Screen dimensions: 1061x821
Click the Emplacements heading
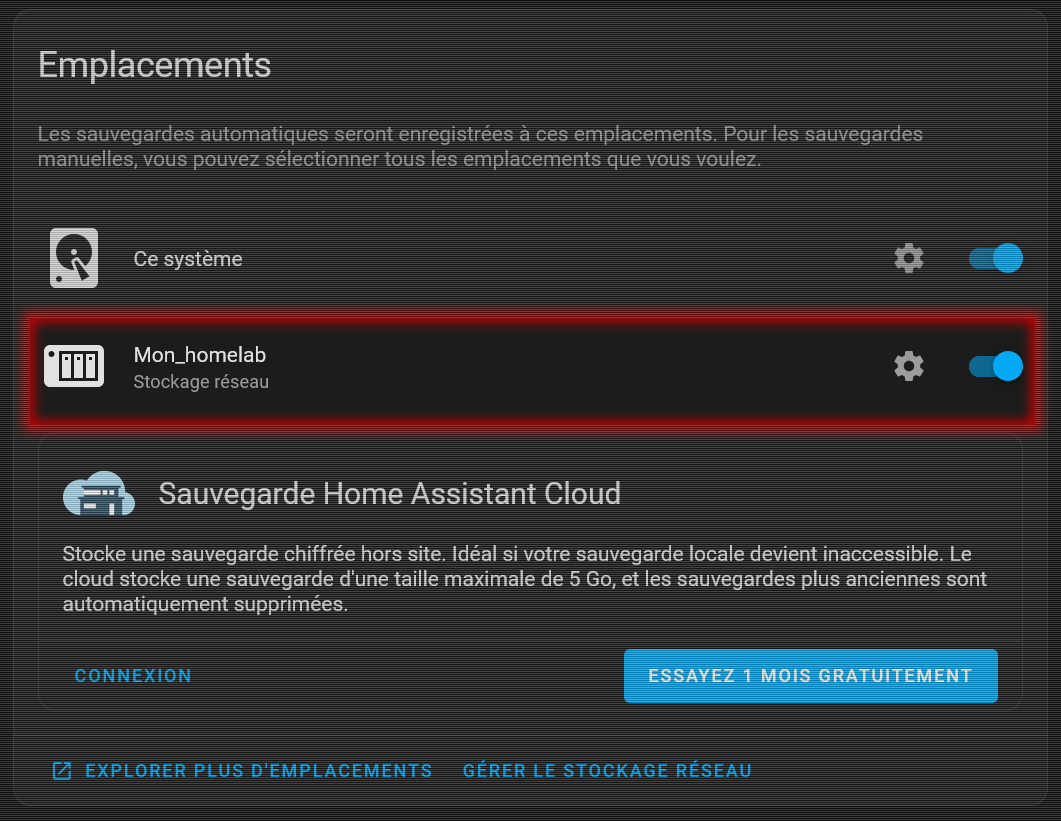[x=155, y=65]
